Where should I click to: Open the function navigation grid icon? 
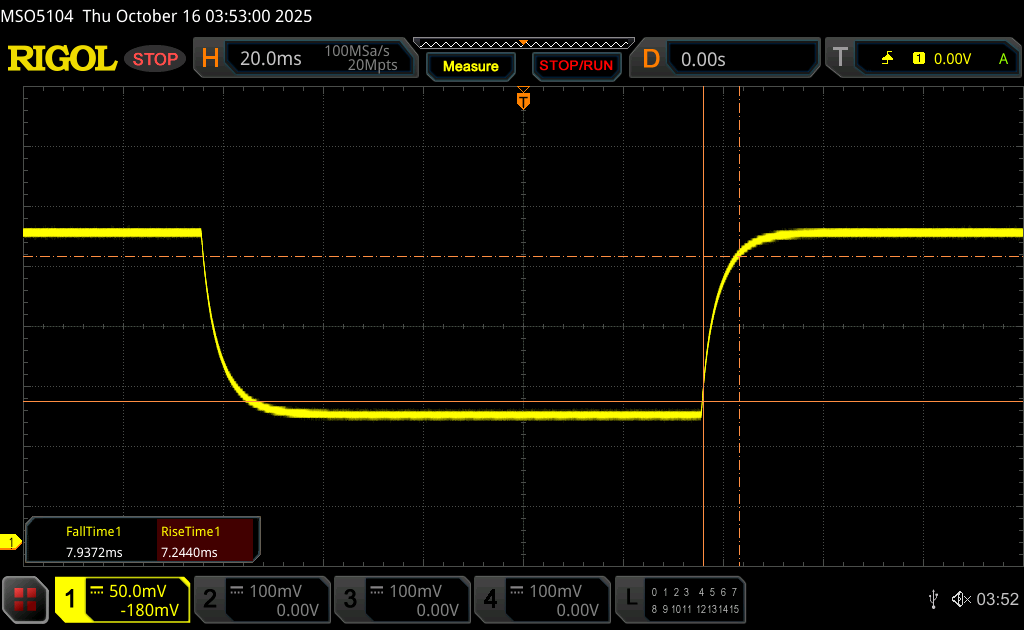coord(25,599)
